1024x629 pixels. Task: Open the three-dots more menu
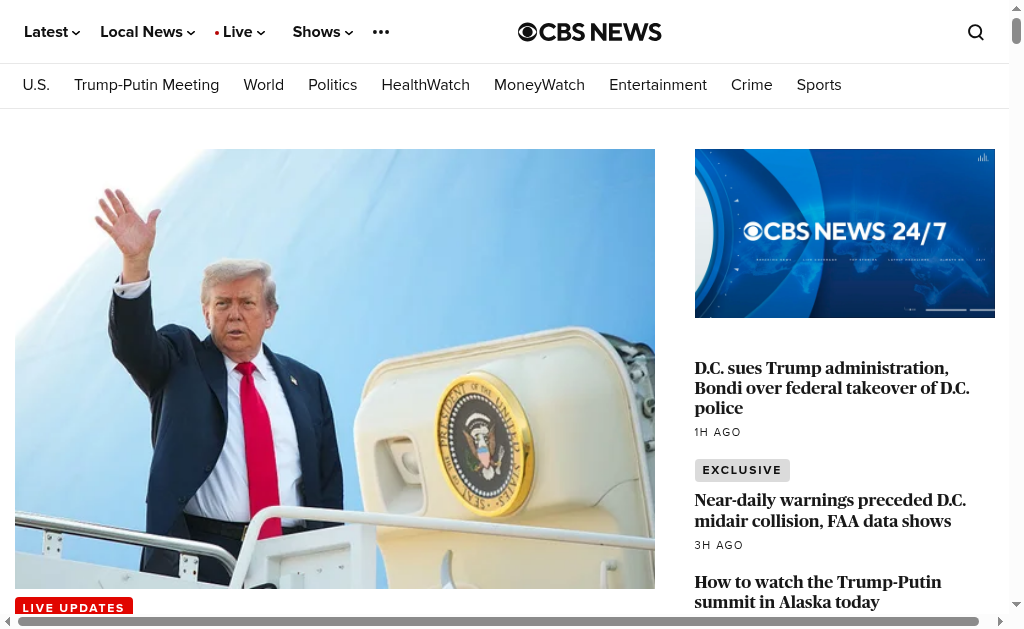[381, 32]
